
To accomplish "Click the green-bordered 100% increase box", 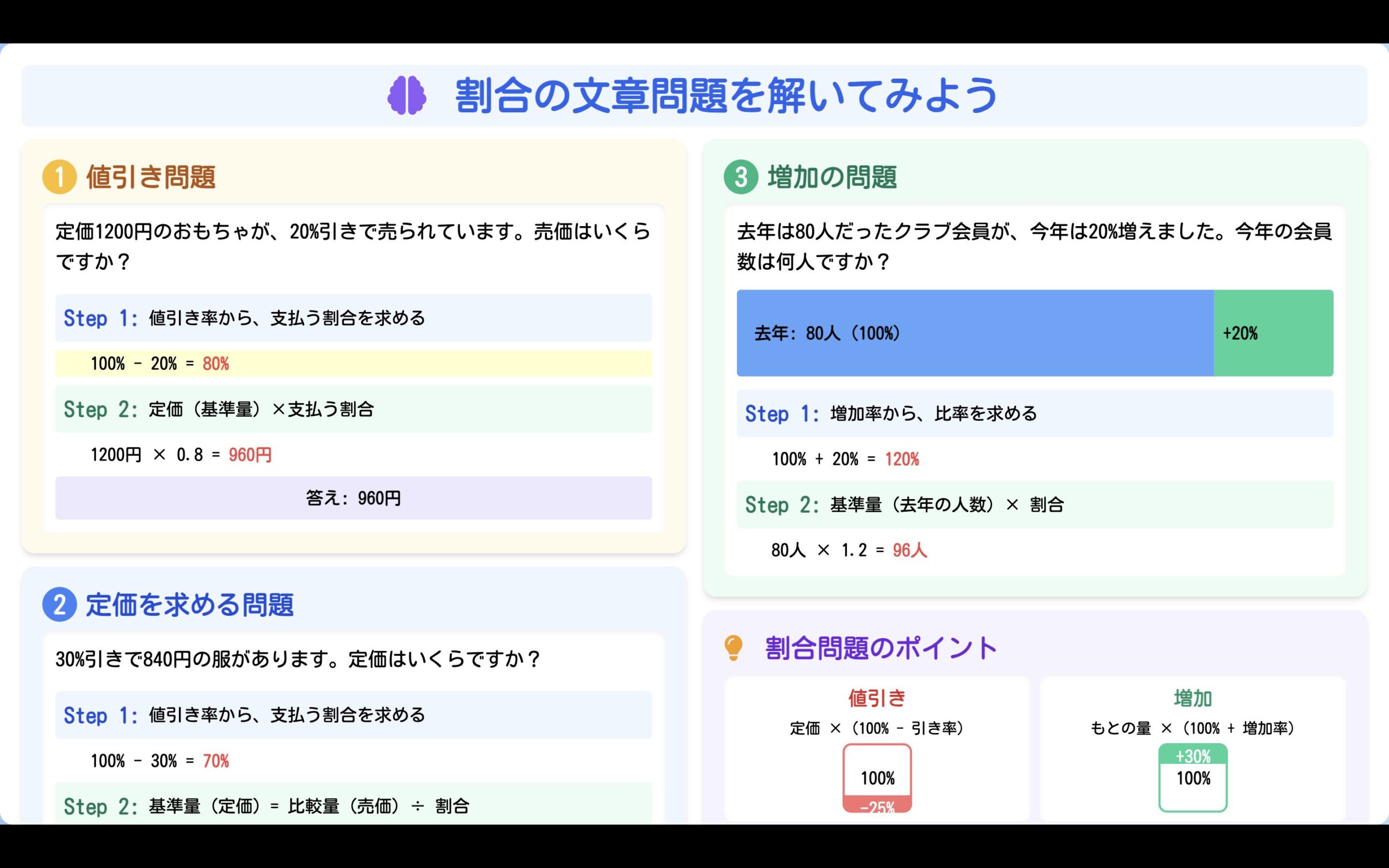I will (x=1193, y=778).
